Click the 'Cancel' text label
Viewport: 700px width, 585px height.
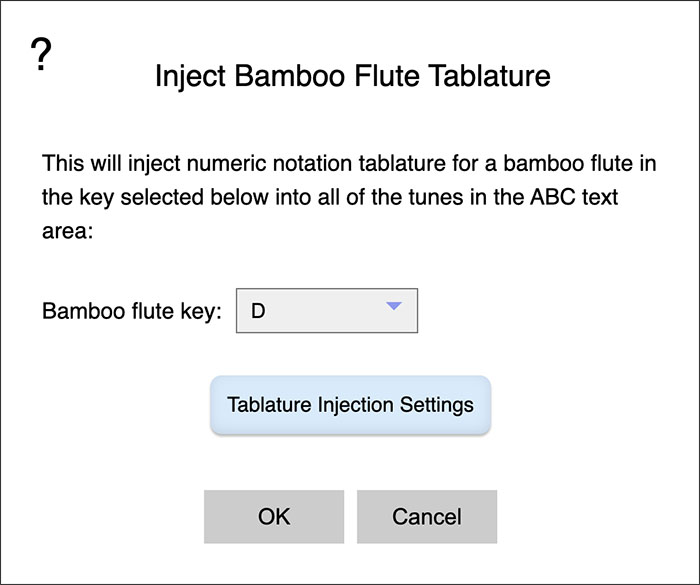coord(427,517)
